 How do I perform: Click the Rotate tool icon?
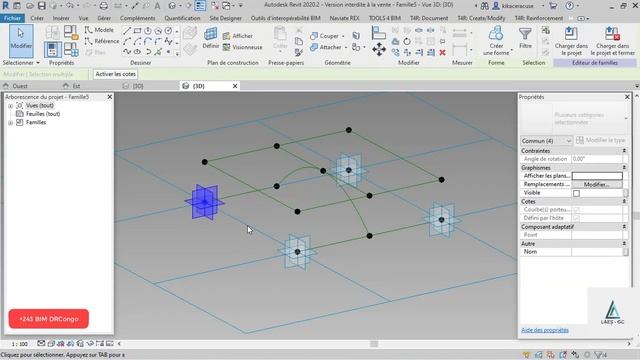[x=407, y=42]
